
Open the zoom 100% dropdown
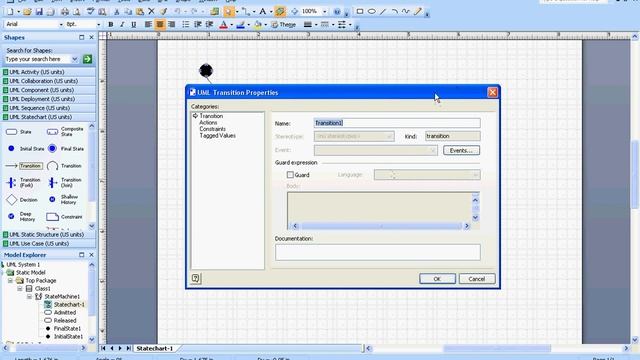click(324, 11)
